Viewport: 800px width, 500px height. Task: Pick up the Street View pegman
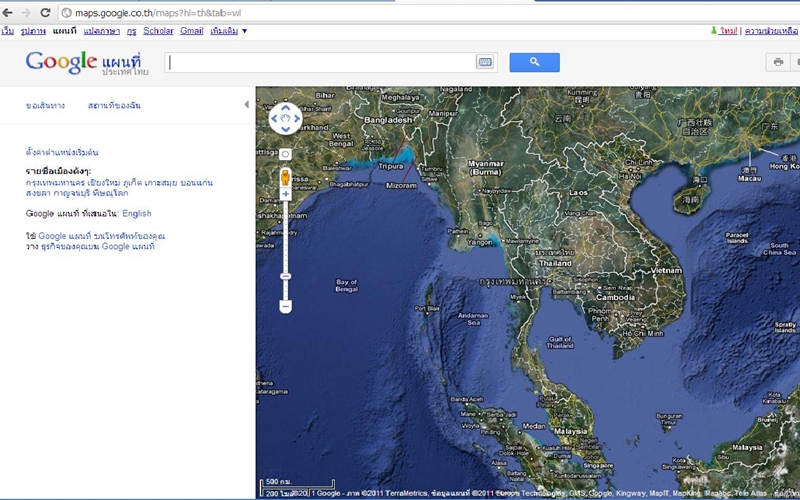point(285,177)
